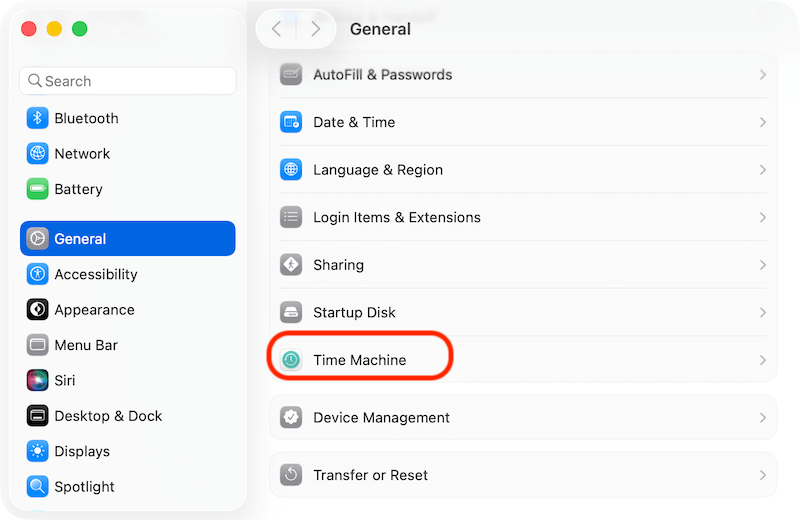Image resolution: width=800 pixels, height=520 pixels.
Task: Open Device Management label
Action: 381,417
